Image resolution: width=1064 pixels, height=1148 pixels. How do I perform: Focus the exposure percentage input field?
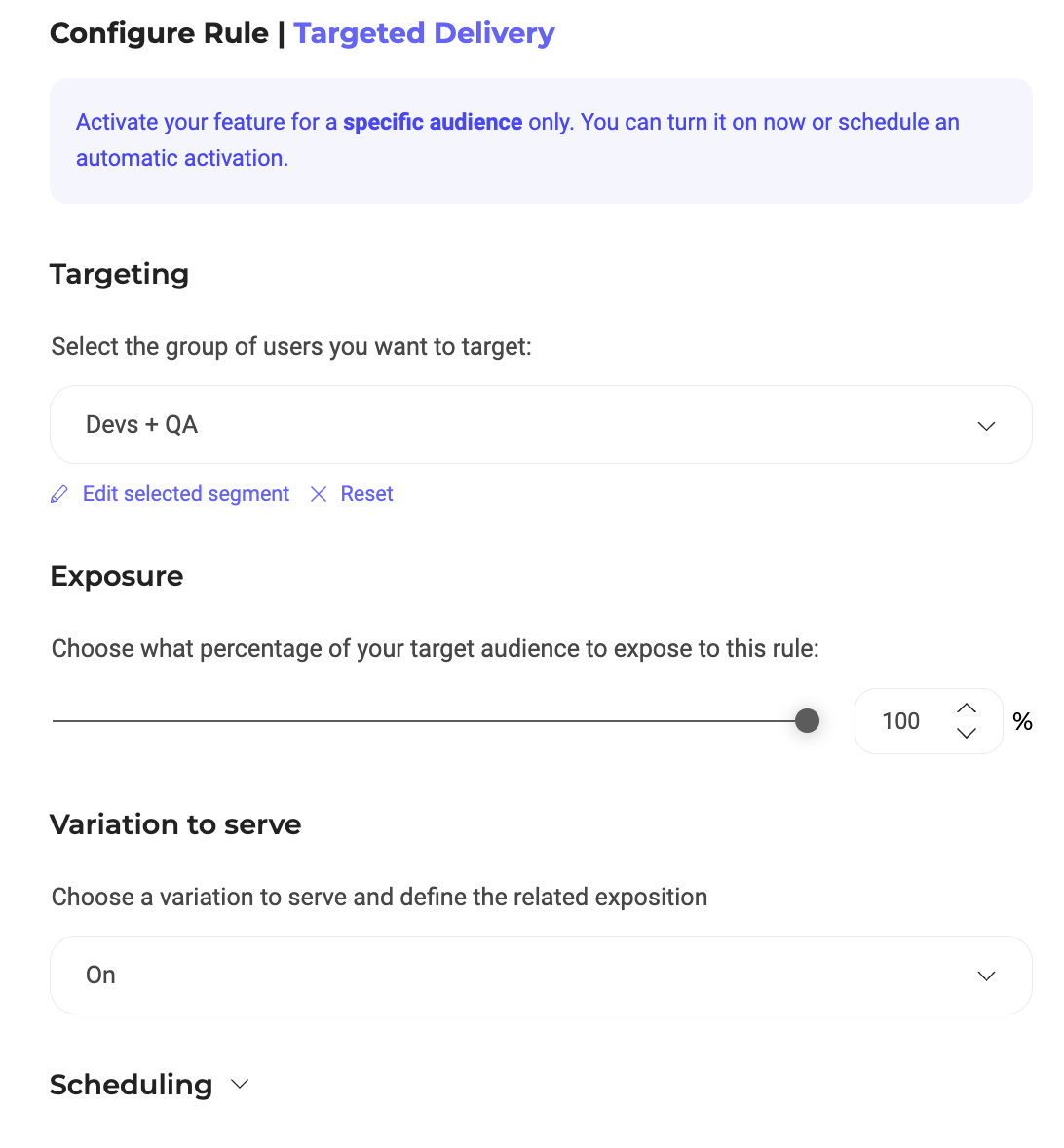pyautogui.click(x=901, y=721)
